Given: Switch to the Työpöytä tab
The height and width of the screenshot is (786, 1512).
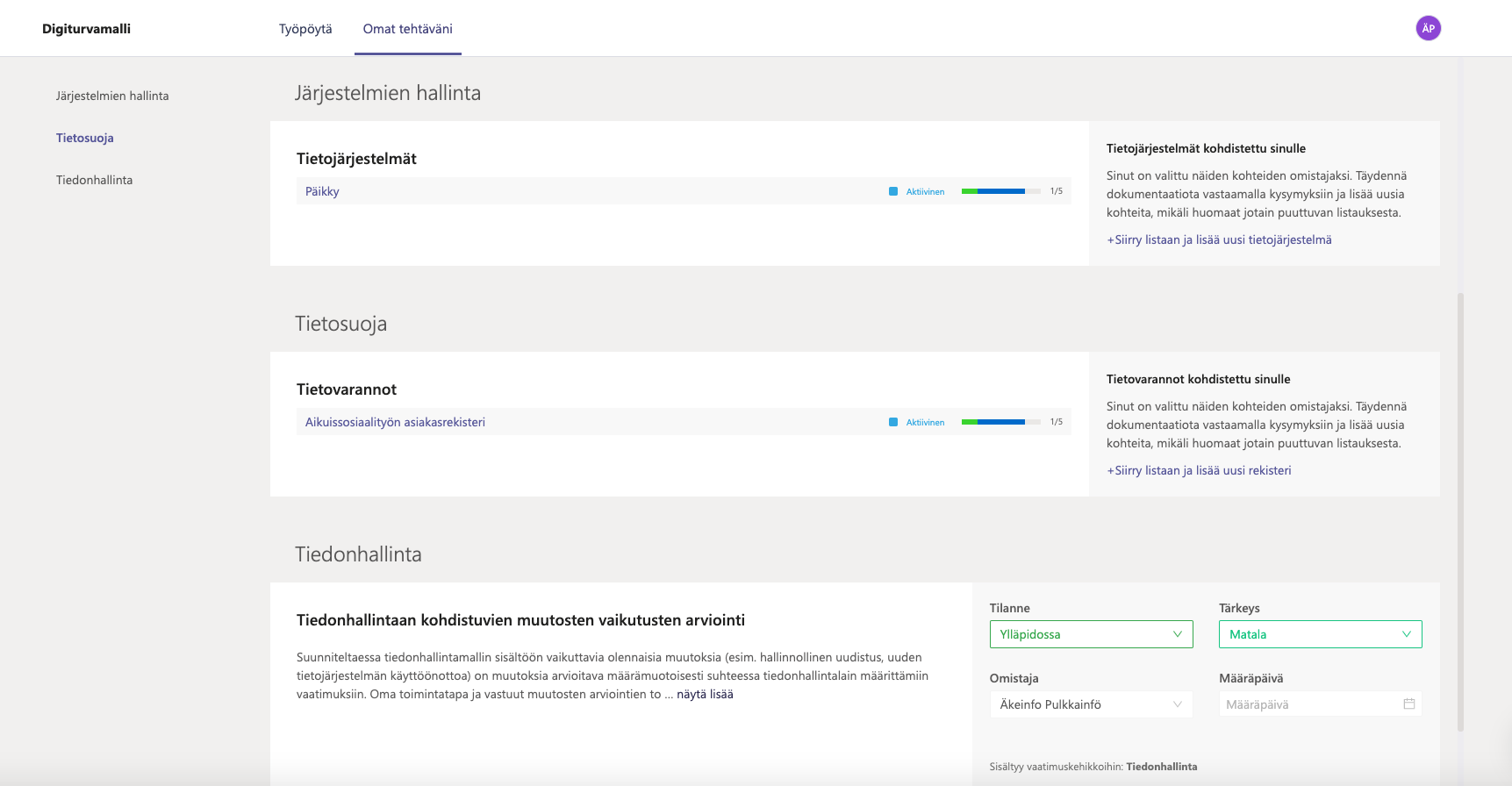Looking at the screenshot, I should click(x=305, y=29).
